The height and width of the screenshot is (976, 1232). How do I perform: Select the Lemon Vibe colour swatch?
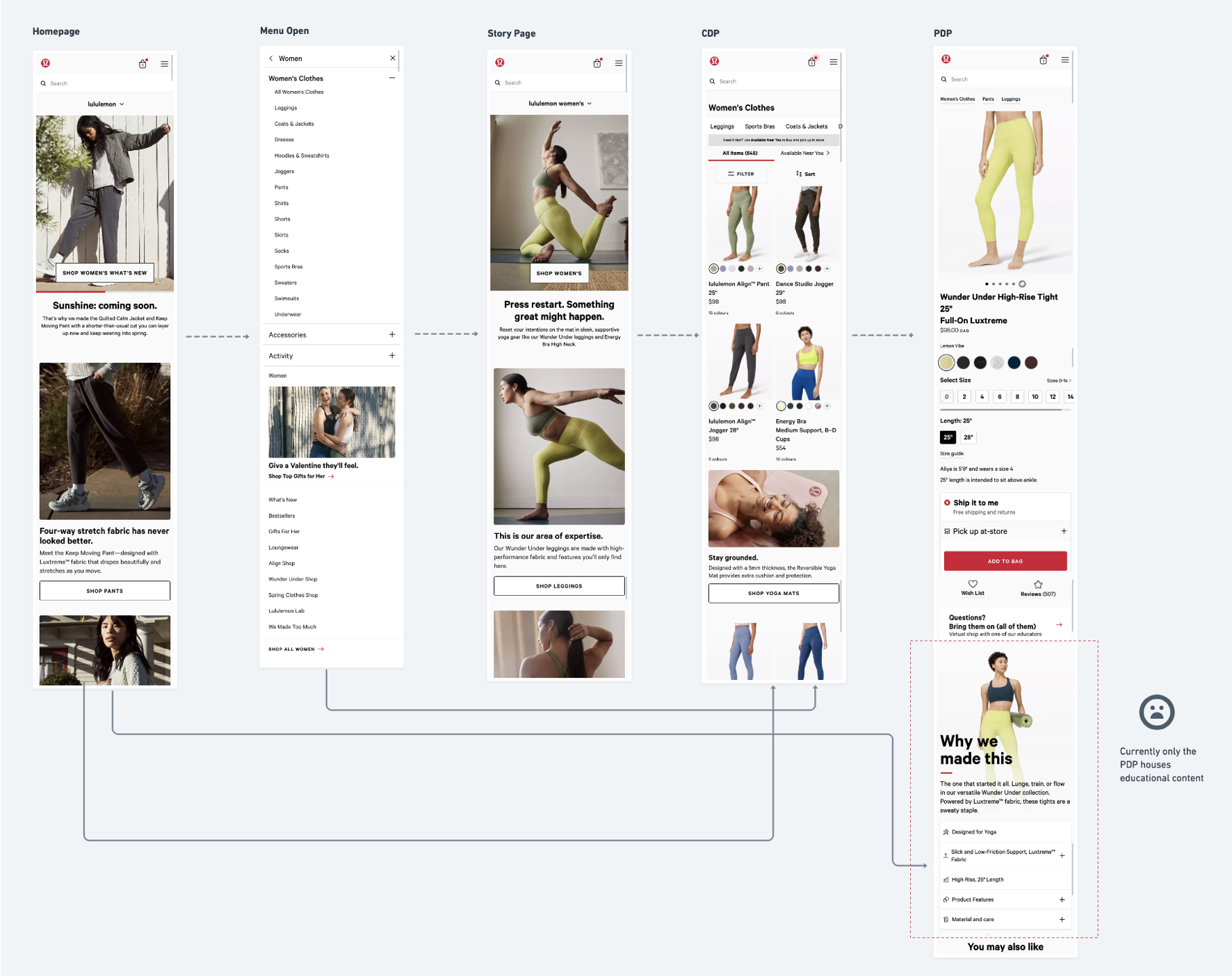946,363
